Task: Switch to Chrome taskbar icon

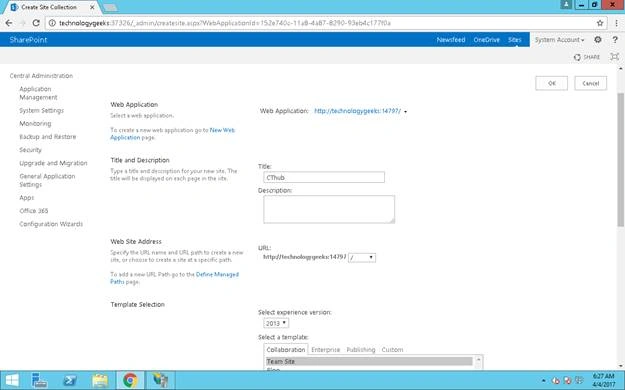Action: [130, 380]
